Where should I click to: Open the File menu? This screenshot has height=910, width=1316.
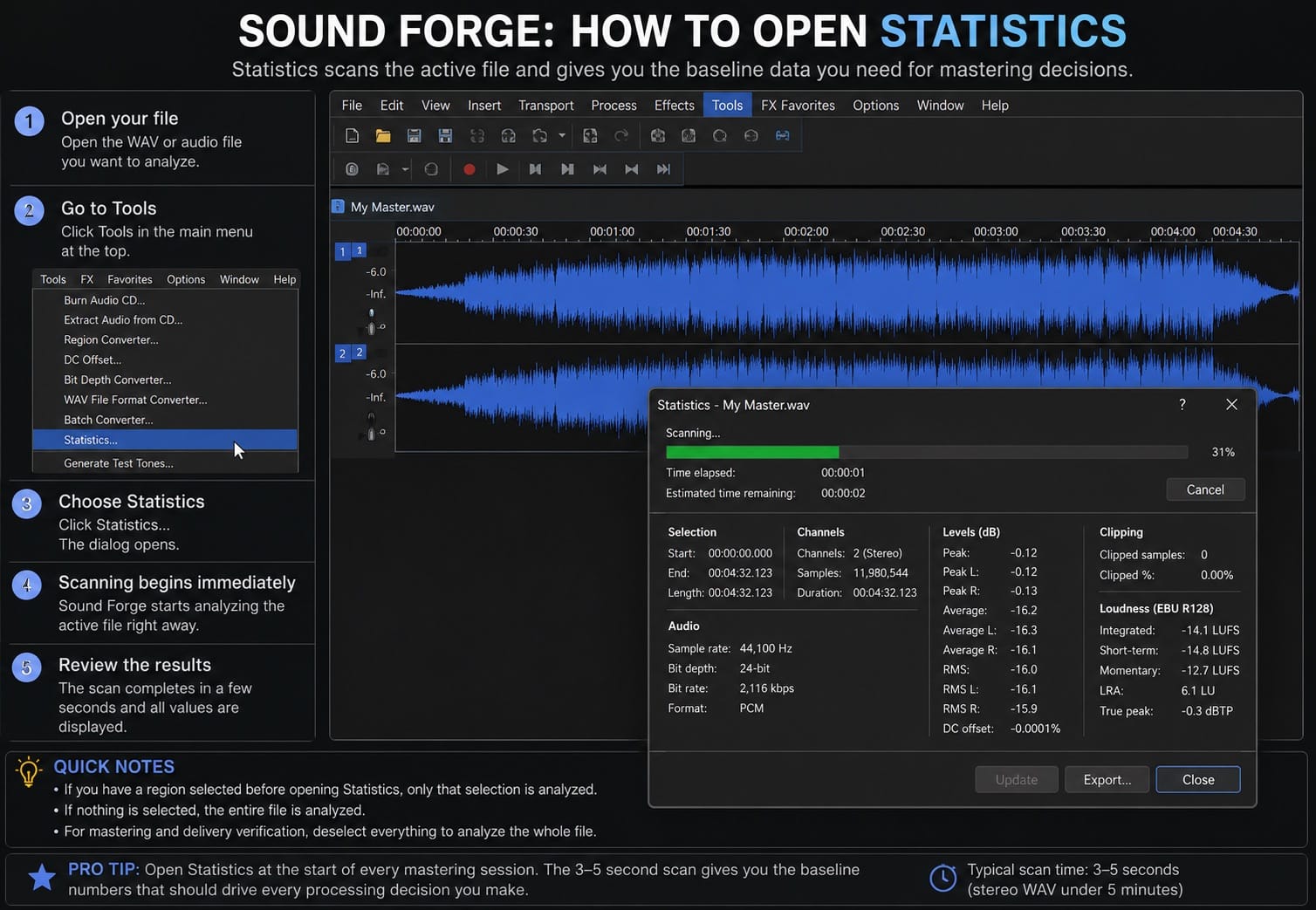[352, 105]
